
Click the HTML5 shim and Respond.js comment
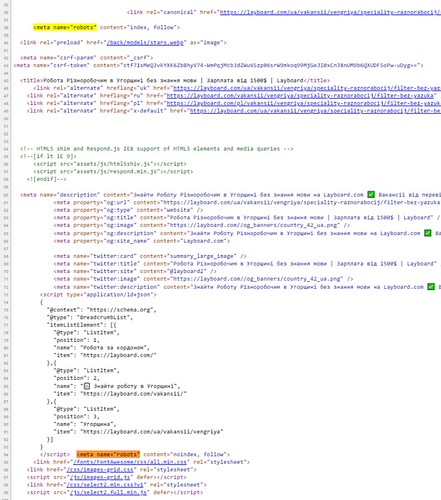coord(156,149)
